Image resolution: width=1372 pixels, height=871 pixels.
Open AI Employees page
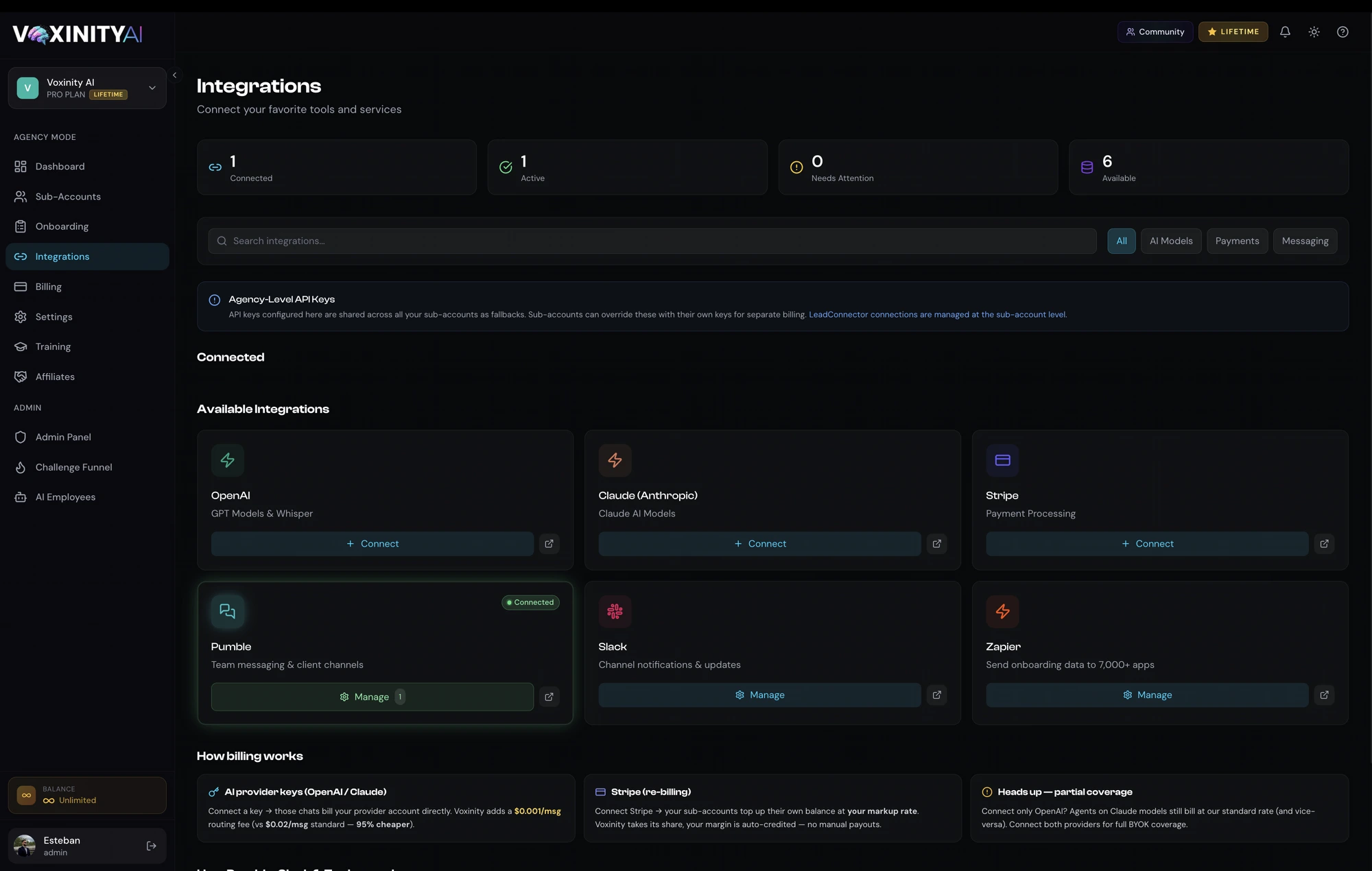[87, 497]
